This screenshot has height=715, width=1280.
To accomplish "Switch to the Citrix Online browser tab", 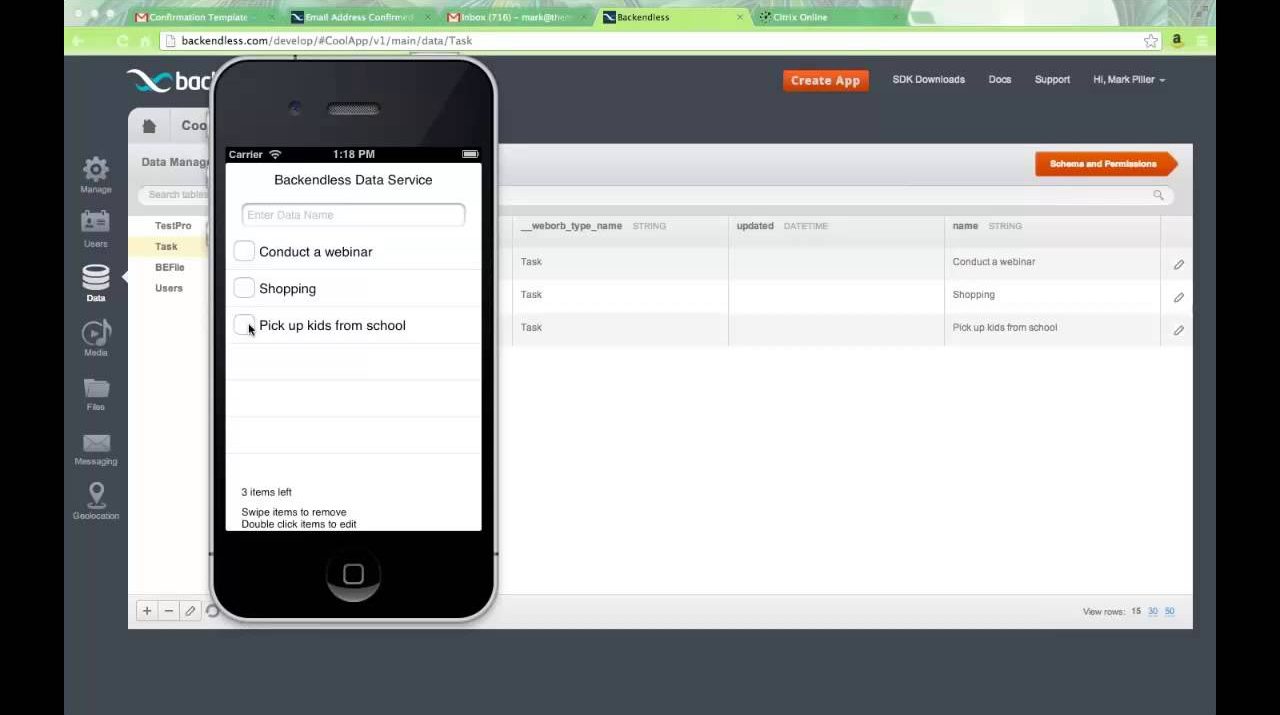I will 800,17.
